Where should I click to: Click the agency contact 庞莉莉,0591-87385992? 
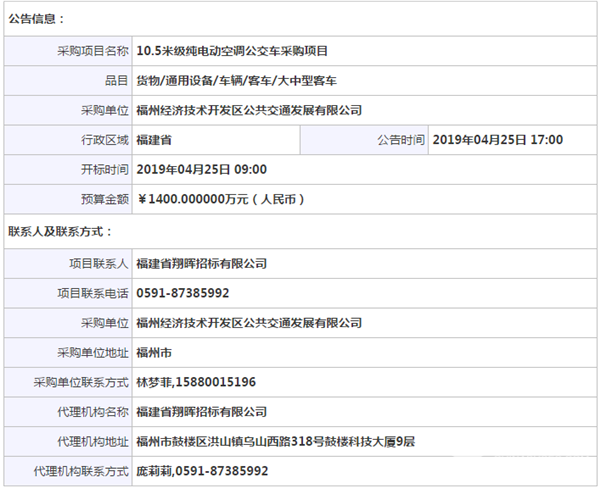pyautogui.click(x=201, y=470)
